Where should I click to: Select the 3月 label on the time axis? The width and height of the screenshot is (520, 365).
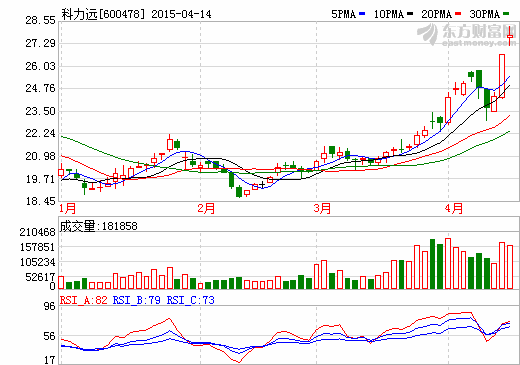pos(322,209)
